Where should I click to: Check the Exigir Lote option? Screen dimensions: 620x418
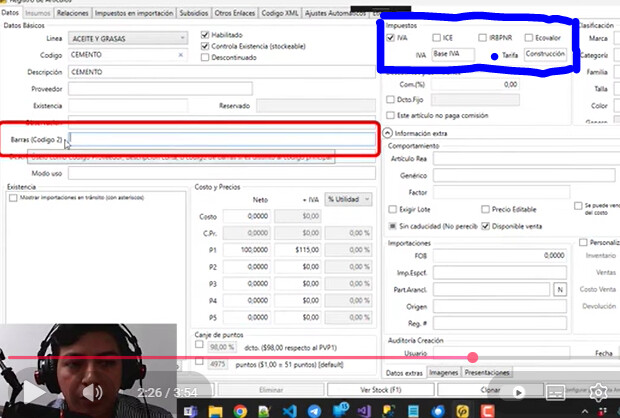pyautogui.click(x=391, y=209)
